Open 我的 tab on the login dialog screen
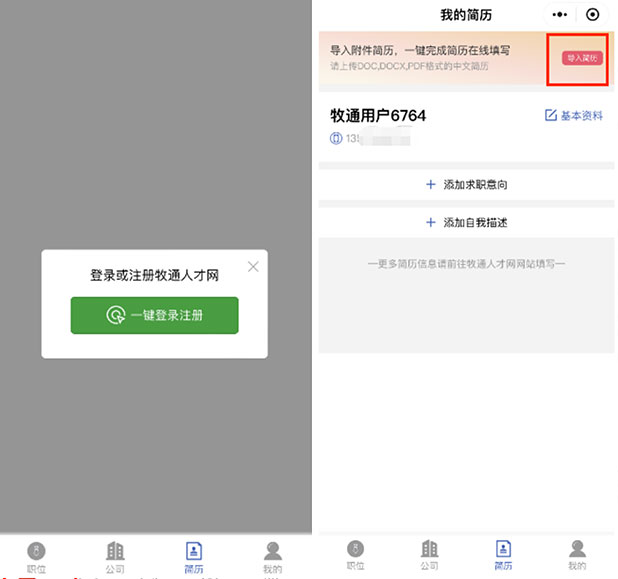The height and width of the screenshot is (579, 618). [272, 556]
